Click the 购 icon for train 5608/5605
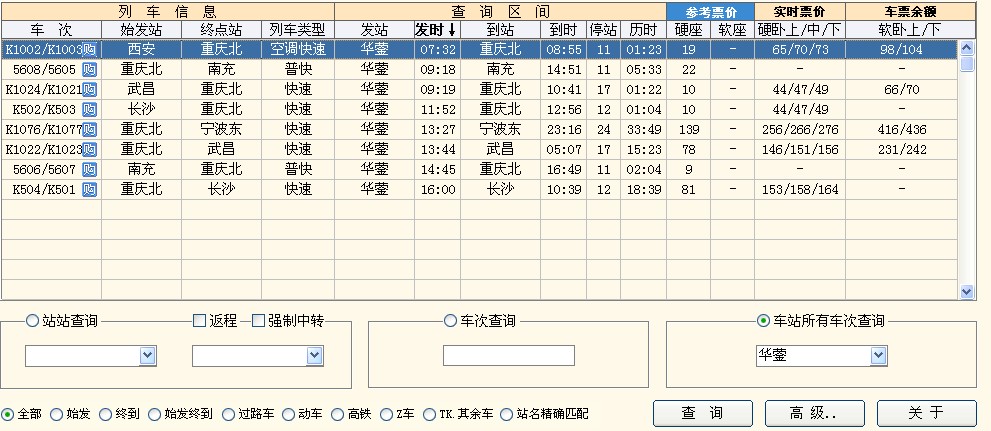The width and height of the screenshot is (991, 431). (90, 70)
